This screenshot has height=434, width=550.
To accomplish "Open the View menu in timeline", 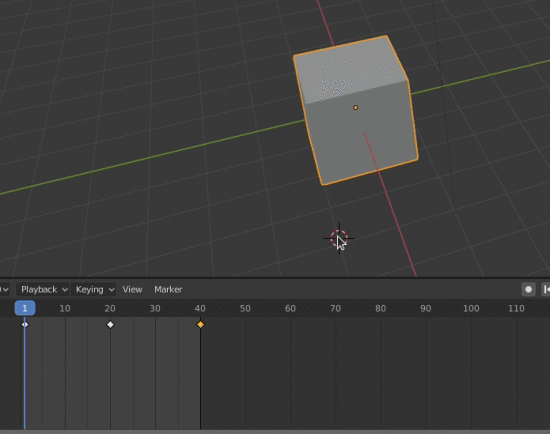I will [132, 289].
